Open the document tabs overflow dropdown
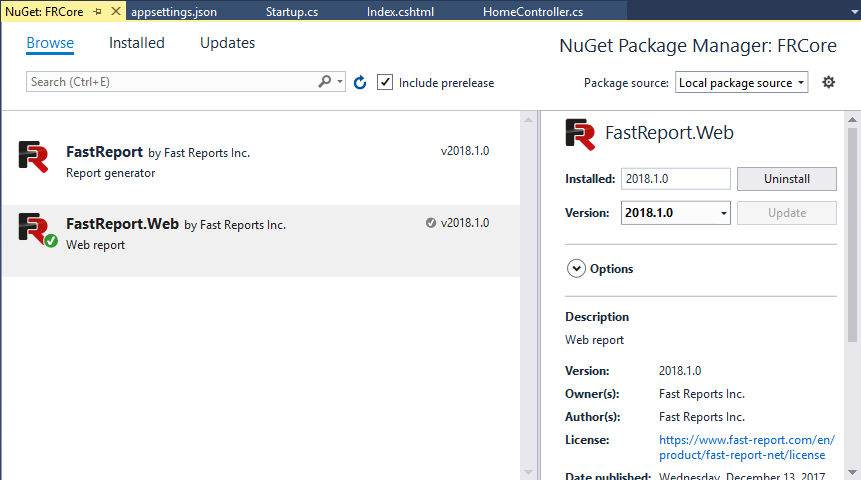The width and height of the screenshot is (861, 480). (855, 11)
